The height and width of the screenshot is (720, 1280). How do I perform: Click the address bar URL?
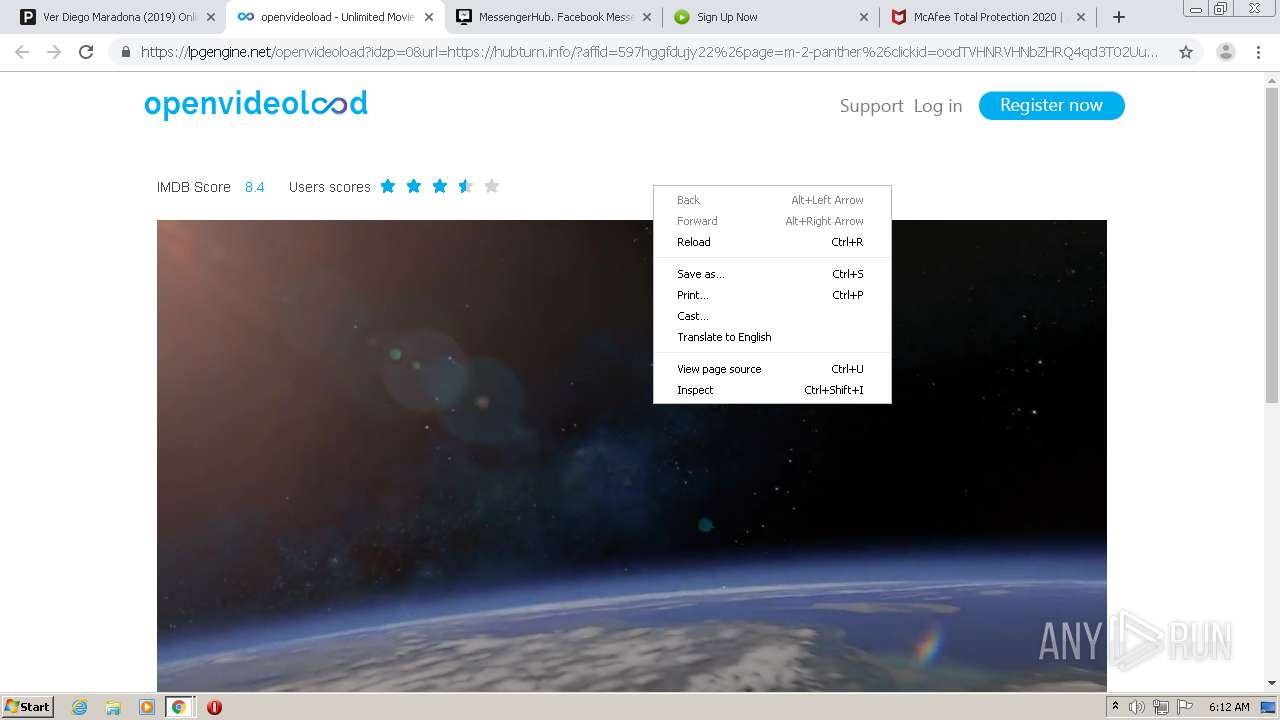click(650, 52)
